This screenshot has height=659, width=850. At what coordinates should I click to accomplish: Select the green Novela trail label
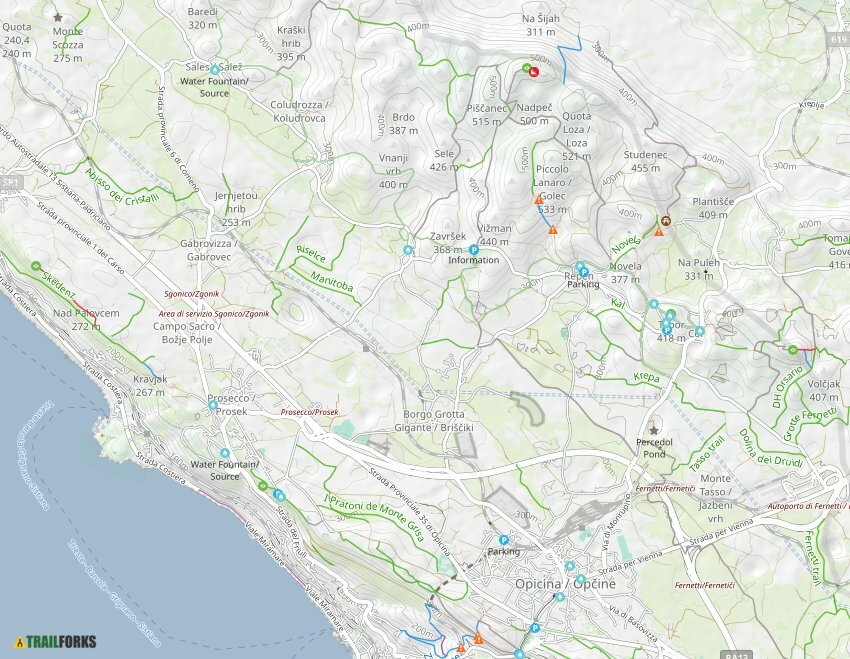pyautogui.click(x=627, y=244)
